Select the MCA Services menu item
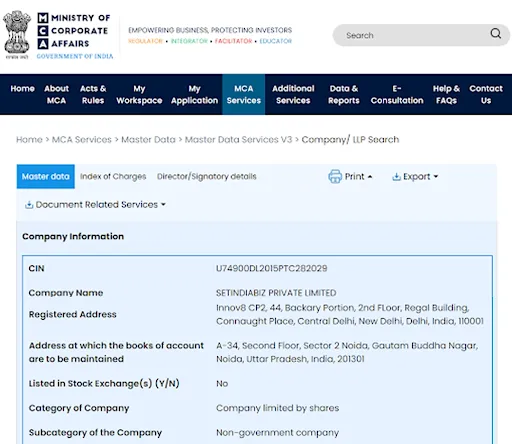This screenshot has height=444, width=512. pyautogui.click(x=244, y=94)
